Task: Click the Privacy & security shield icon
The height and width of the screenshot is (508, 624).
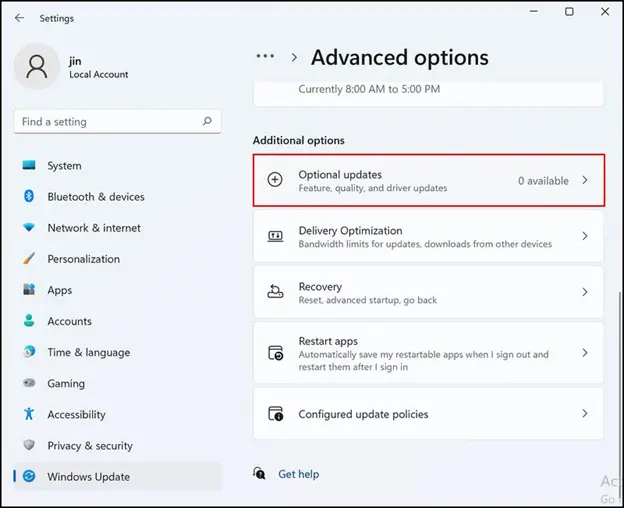Action: click(29, 445)
